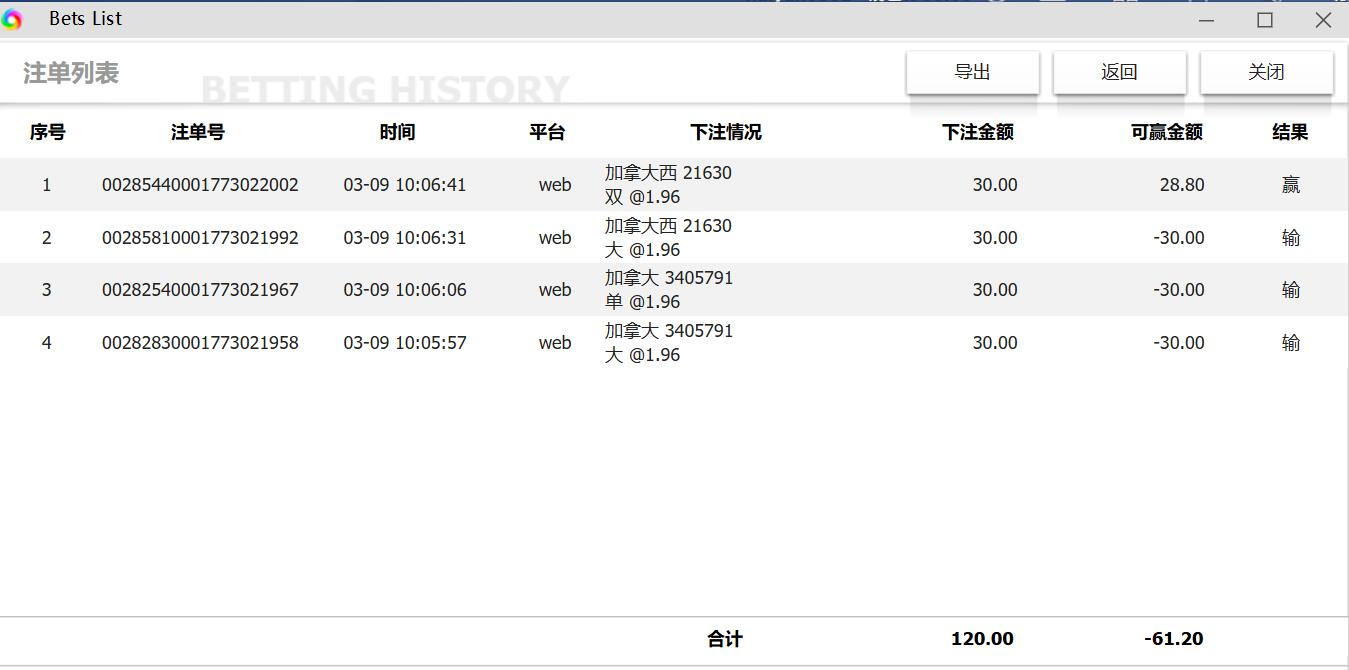
Task: Click the 时间 column header
Action: point(397,132)
